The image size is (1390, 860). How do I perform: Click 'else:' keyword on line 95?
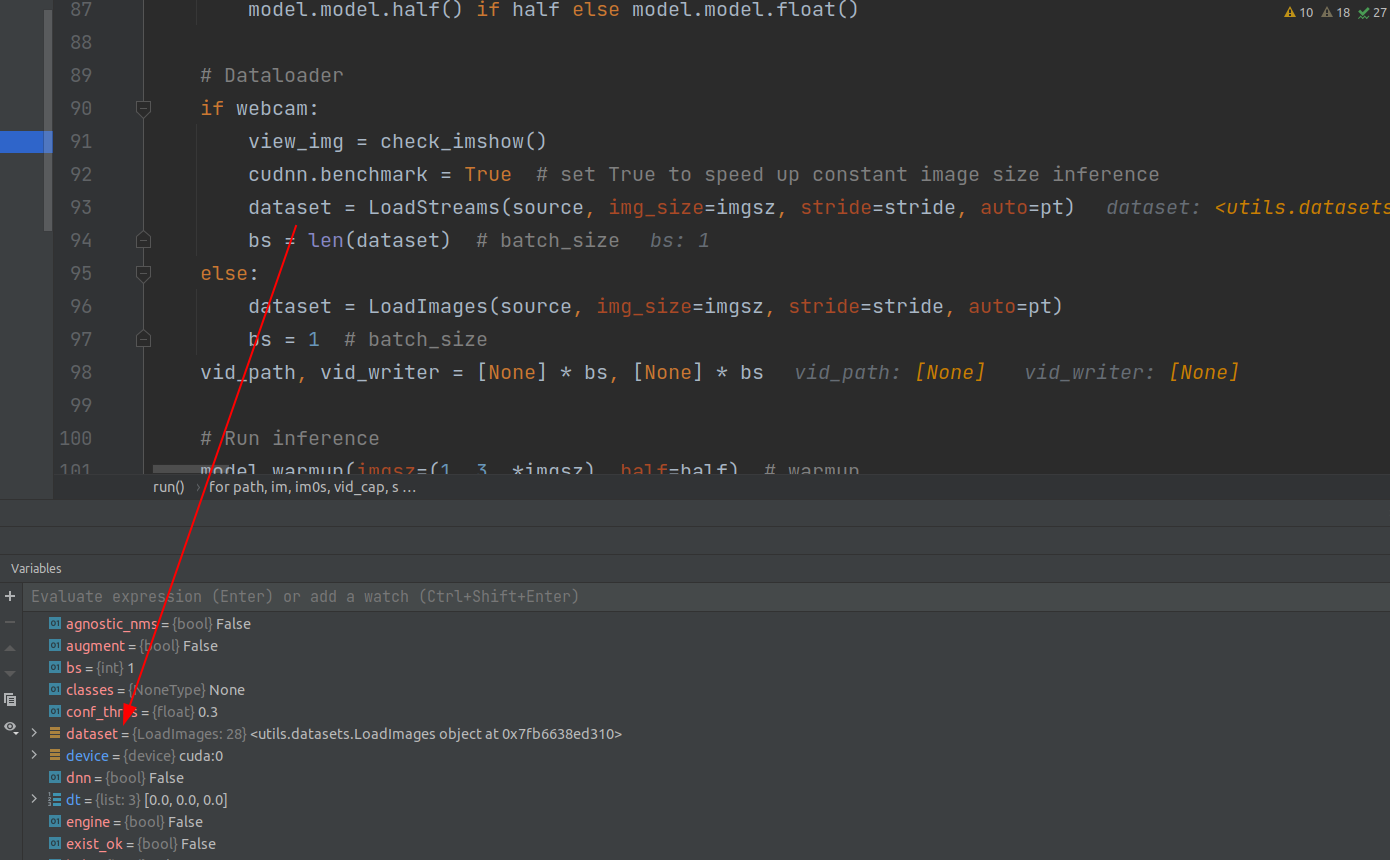pyautogui.click(x=230, y=273)
